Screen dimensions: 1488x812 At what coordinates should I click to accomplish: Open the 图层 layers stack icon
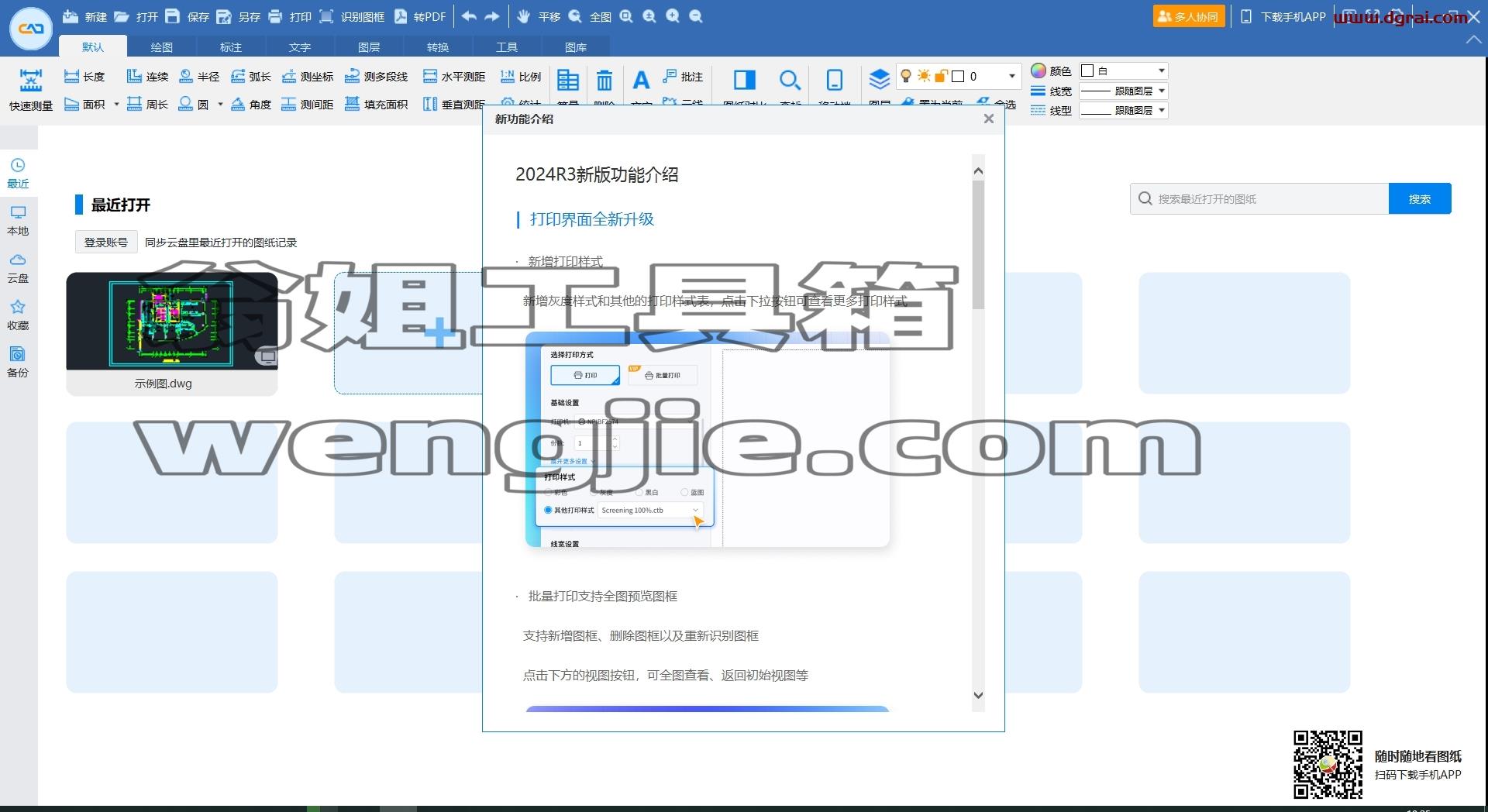[x=879, y=80]
